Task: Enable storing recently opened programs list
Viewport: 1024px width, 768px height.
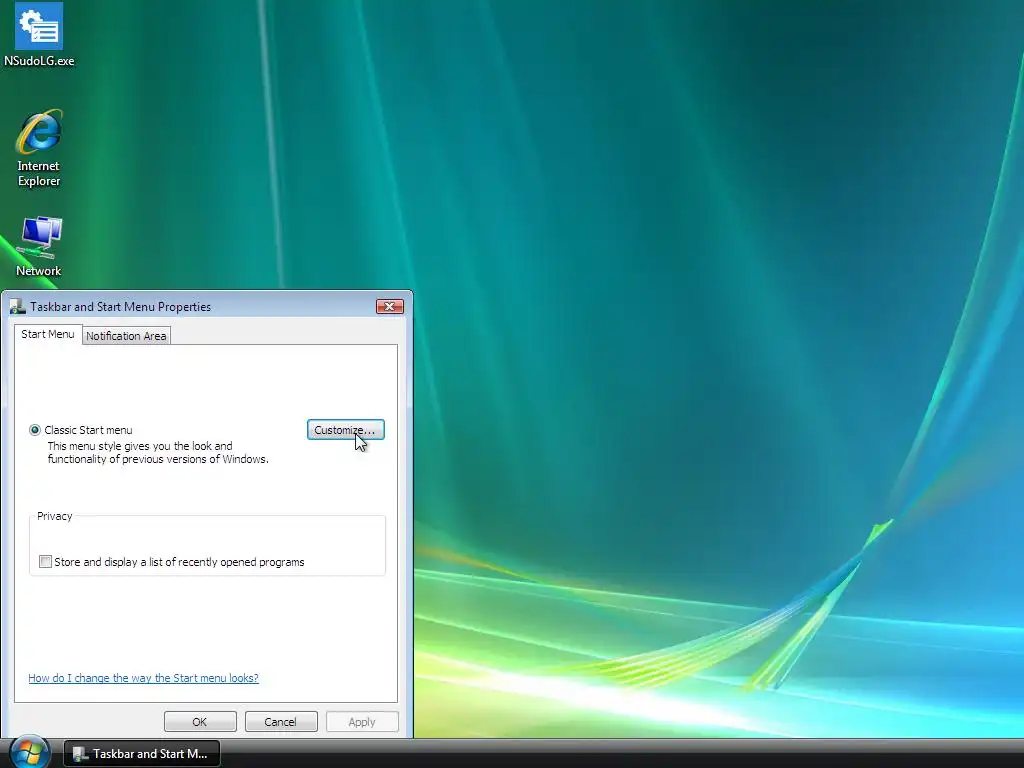Action: pyautogui.click(x=45, y=562)
